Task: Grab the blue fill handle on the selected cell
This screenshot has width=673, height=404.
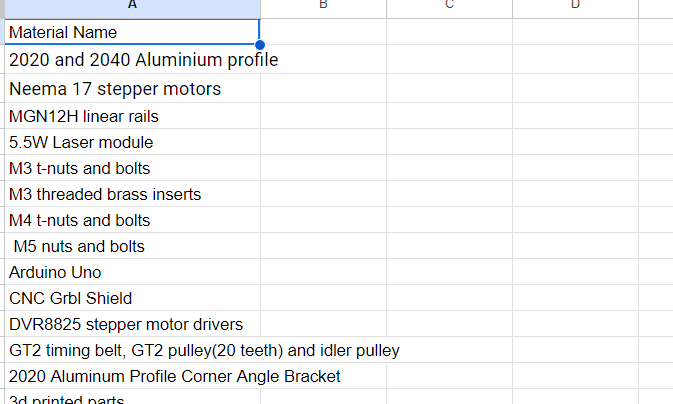Action: point(260,45)
